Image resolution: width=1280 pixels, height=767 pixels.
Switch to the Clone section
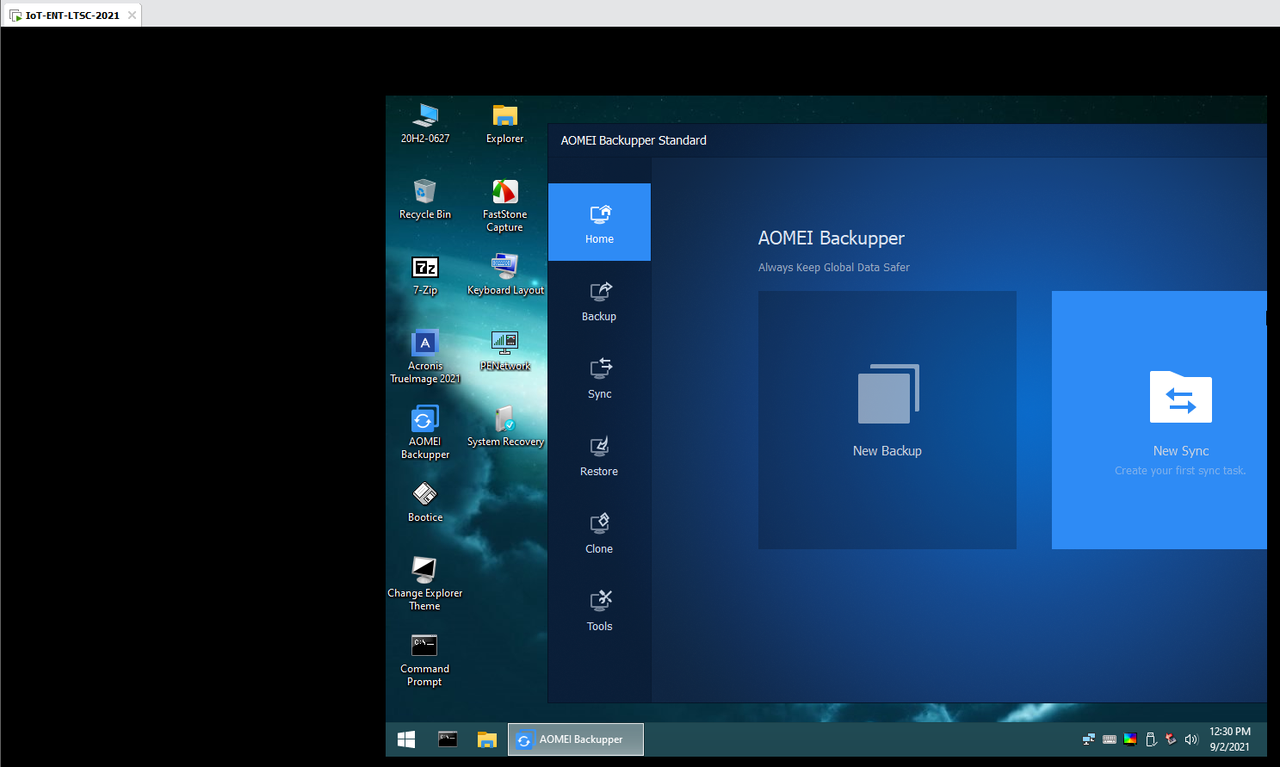pos(599,532)
